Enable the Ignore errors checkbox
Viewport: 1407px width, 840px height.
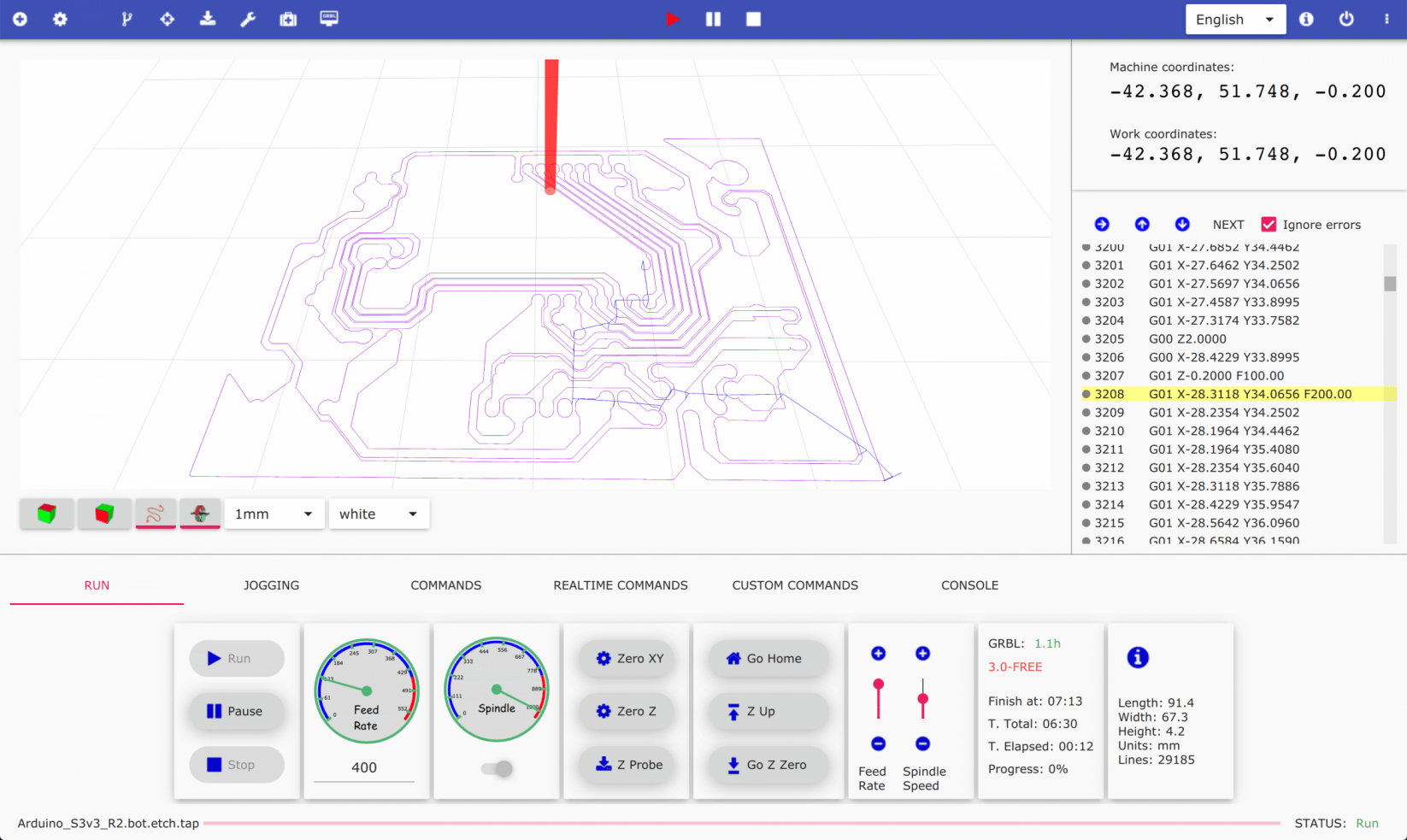[x=1269, y=224]
